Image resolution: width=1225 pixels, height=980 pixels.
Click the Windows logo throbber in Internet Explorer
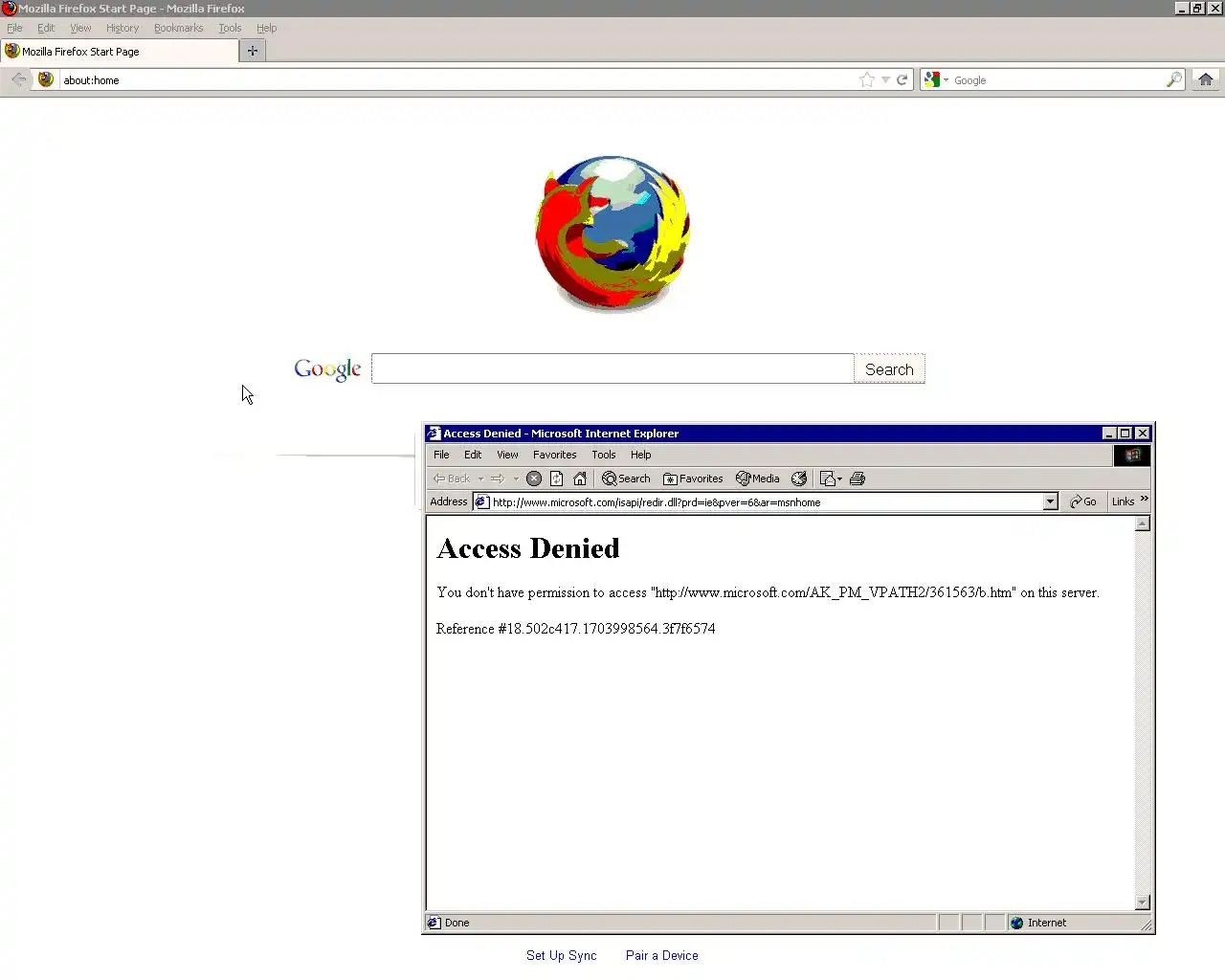click(x=1132, y=456)
